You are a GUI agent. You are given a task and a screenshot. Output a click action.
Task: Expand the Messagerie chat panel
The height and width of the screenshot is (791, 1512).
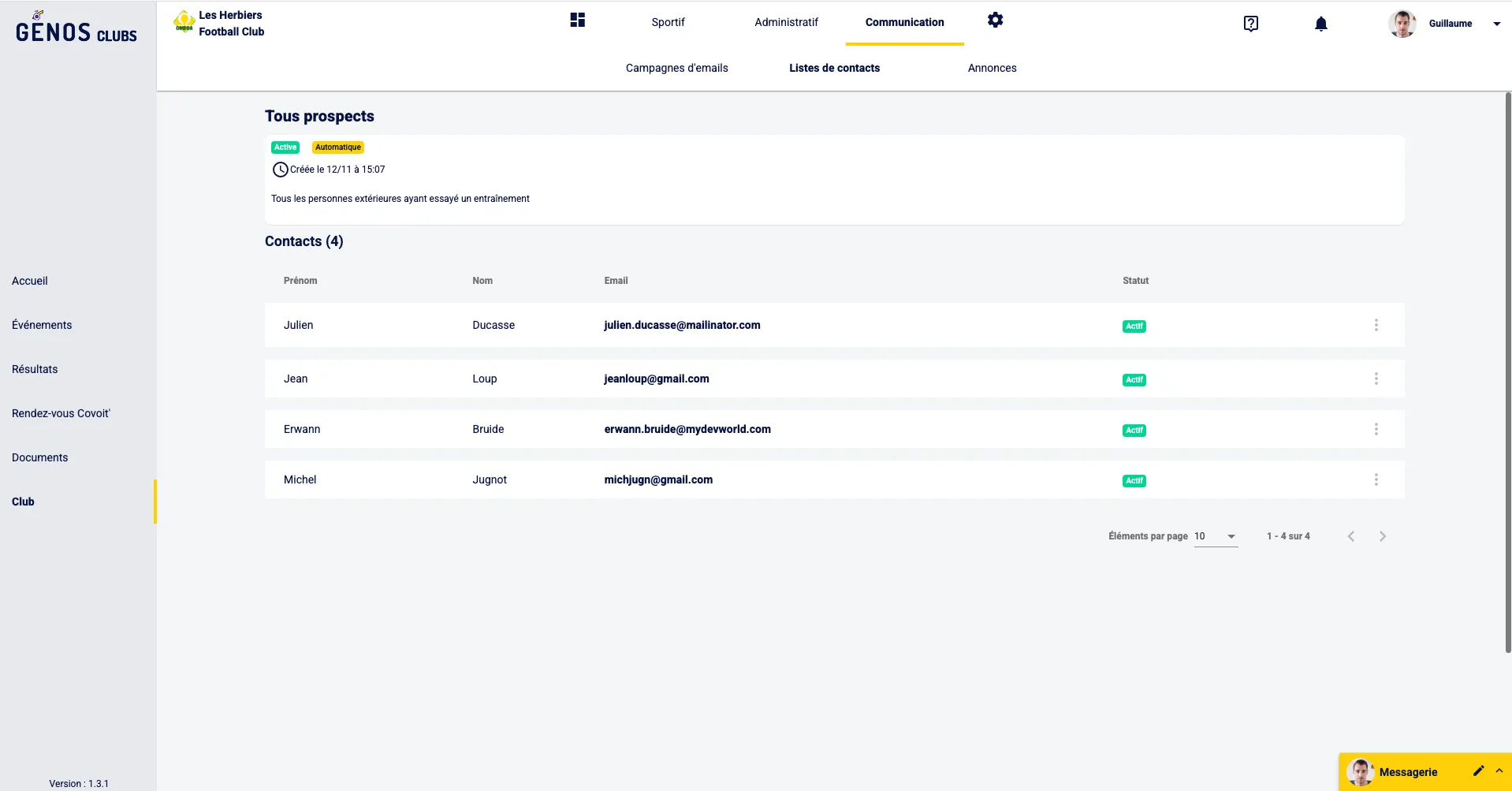[1499, 770]
